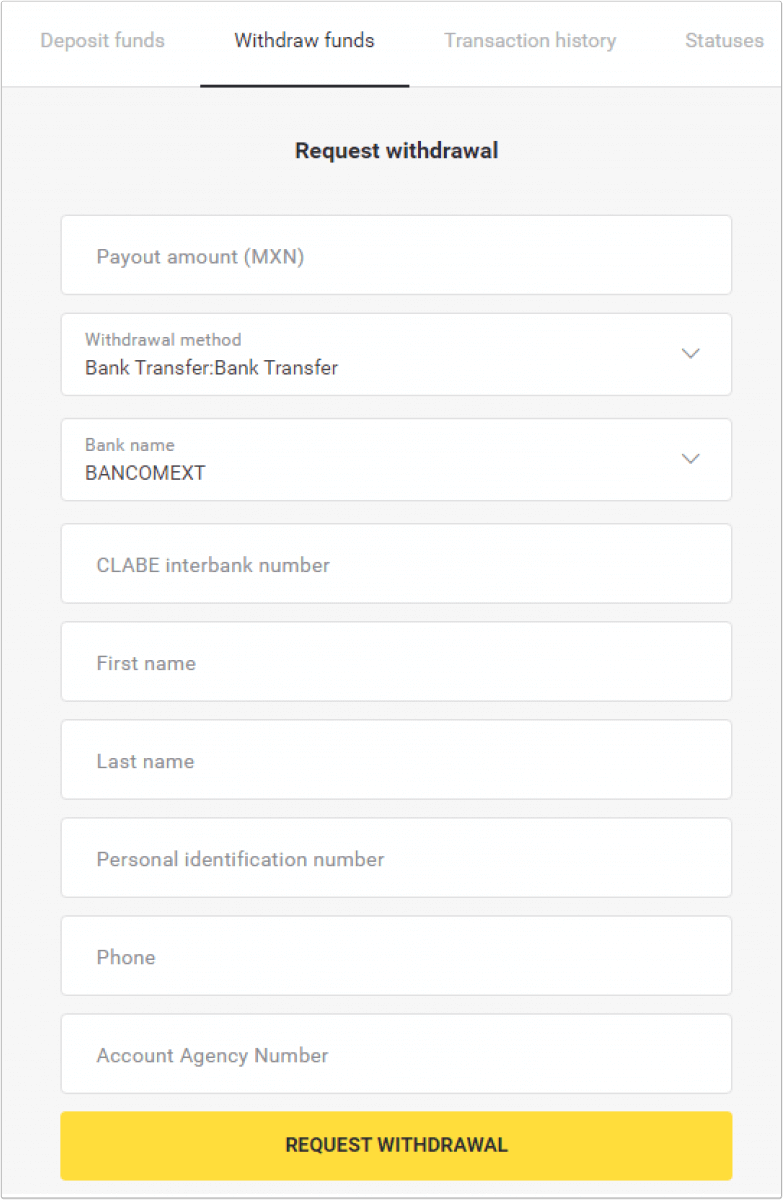Select the Last name input field
This screenshot has width=783, height=1200.
click(x=396, y=759)
